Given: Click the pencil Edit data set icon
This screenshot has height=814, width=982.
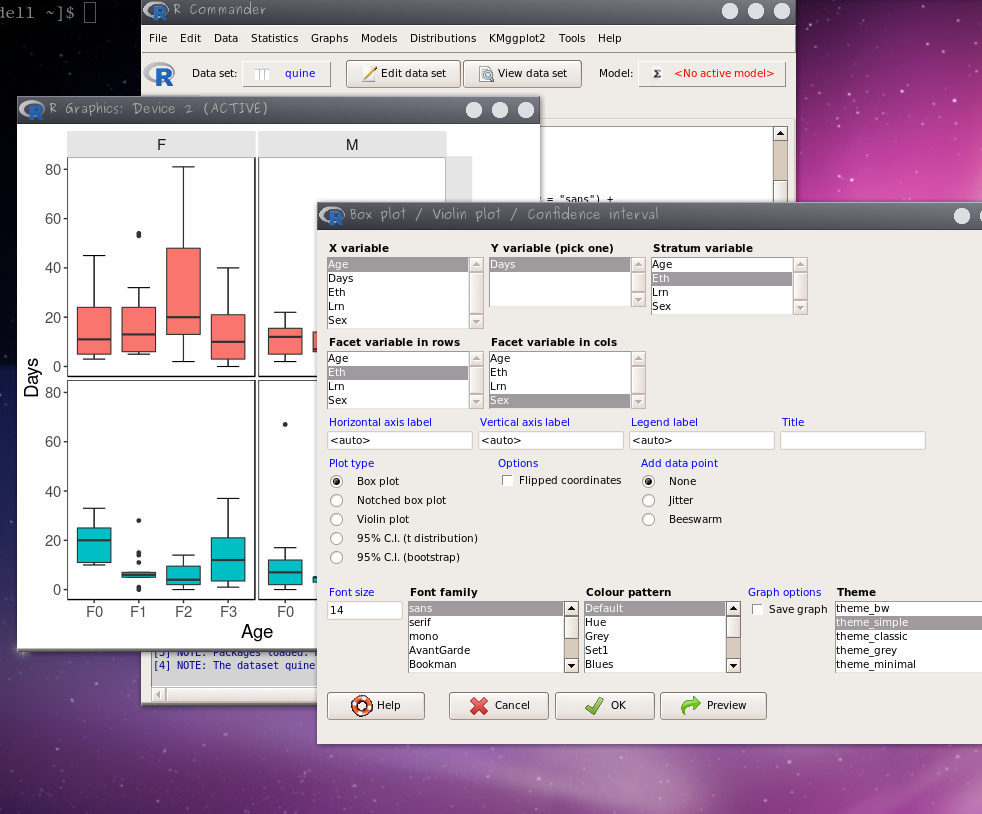Looking at the screenshot, I should 369,74.
